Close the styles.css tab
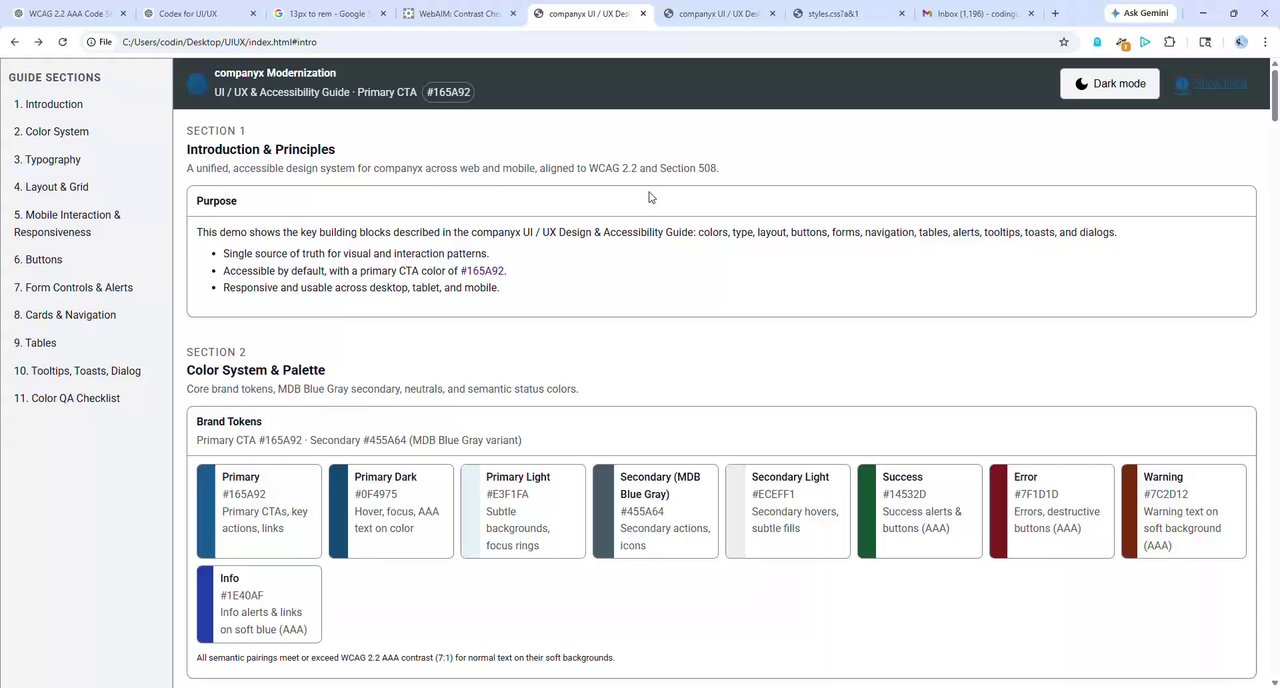The height and width of the screenshot is (688, 1280). coord(903,14)
